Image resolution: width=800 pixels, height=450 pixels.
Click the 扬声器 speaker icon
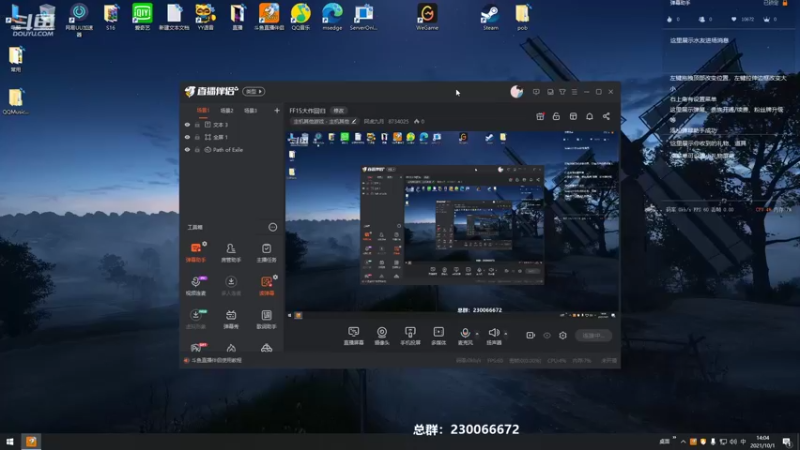click(493, 333)
